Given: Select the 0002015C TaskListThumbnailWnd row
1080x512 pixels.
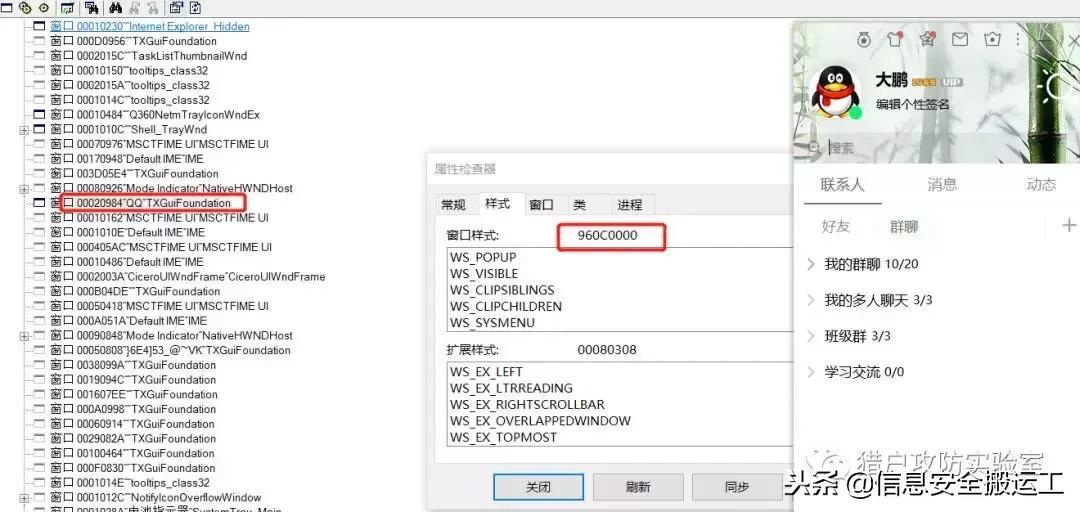Looking at the screenshot, I should (x=149, y=56).
